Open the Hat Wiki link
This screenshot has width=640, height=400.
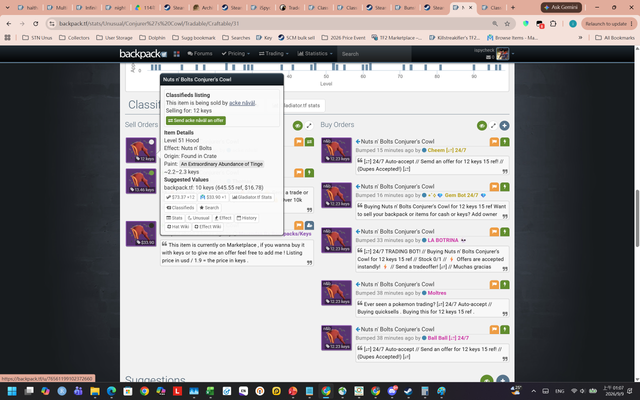178,227
